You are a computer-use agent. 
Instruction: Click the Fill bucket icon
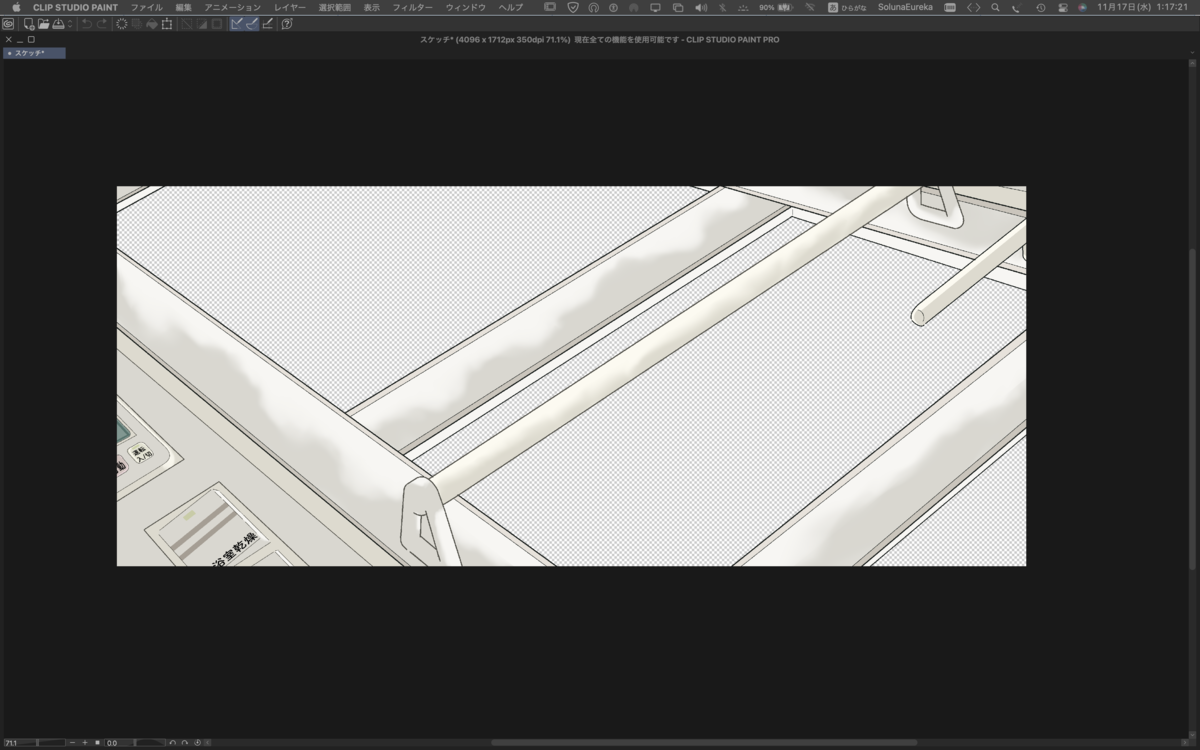152,24
